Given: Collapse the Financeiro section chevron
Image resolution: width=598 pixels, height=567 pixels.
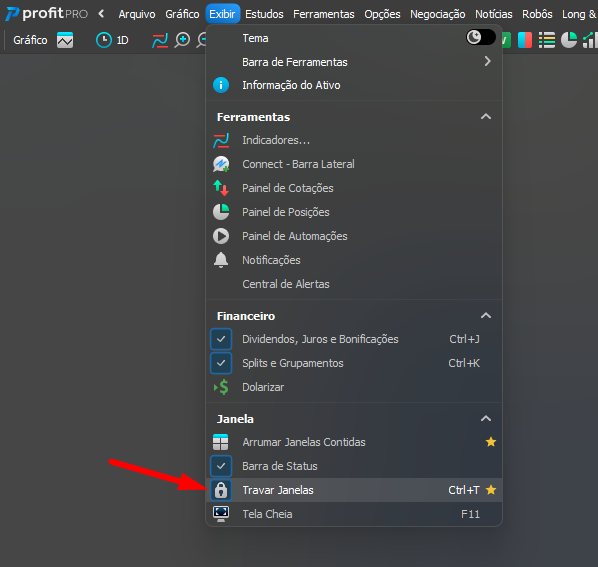Looking at the screenshot, I should (x=486, y=316).
